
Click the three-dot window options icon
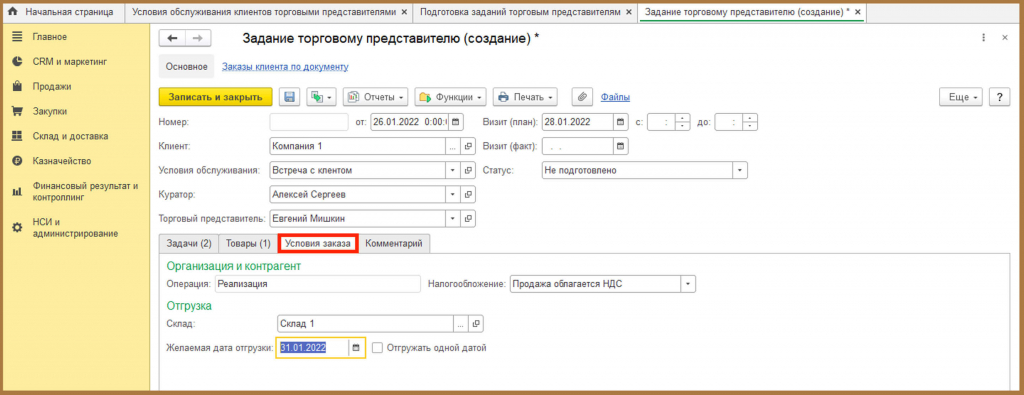point(984,38)
